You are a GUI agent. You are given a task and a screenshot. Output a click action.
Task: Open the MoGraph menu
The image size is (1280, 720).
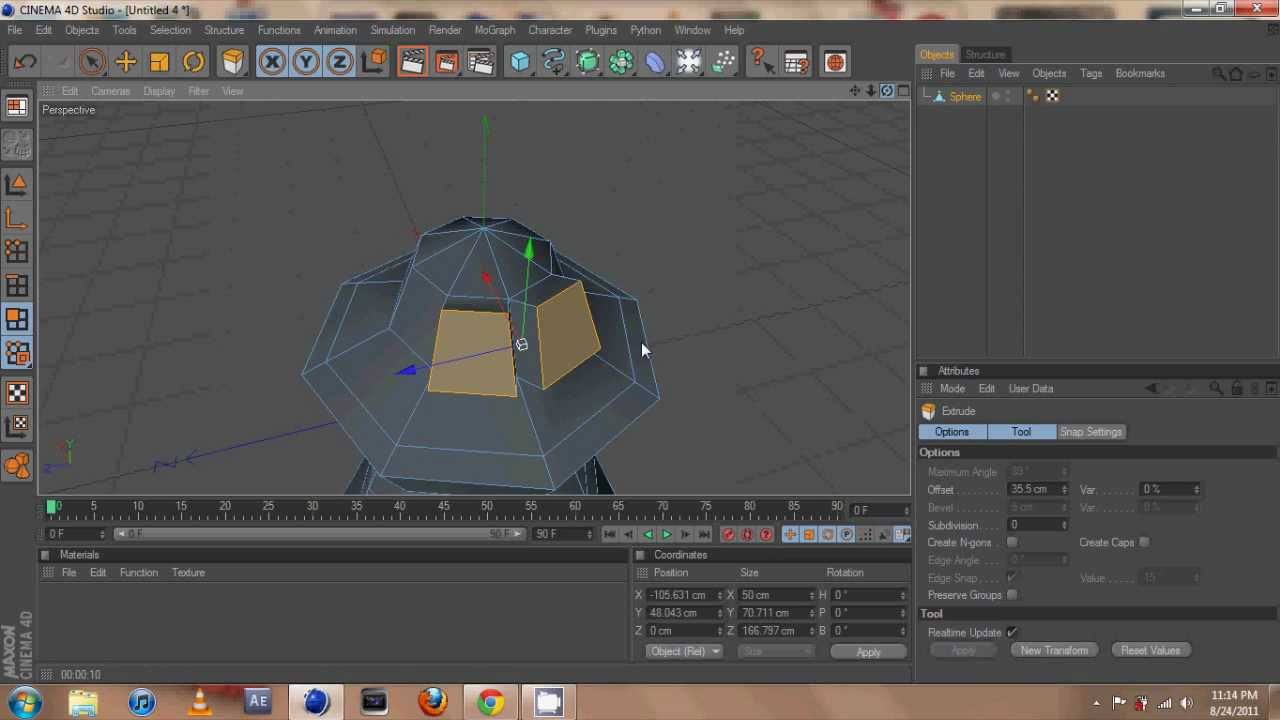(495, 30)
